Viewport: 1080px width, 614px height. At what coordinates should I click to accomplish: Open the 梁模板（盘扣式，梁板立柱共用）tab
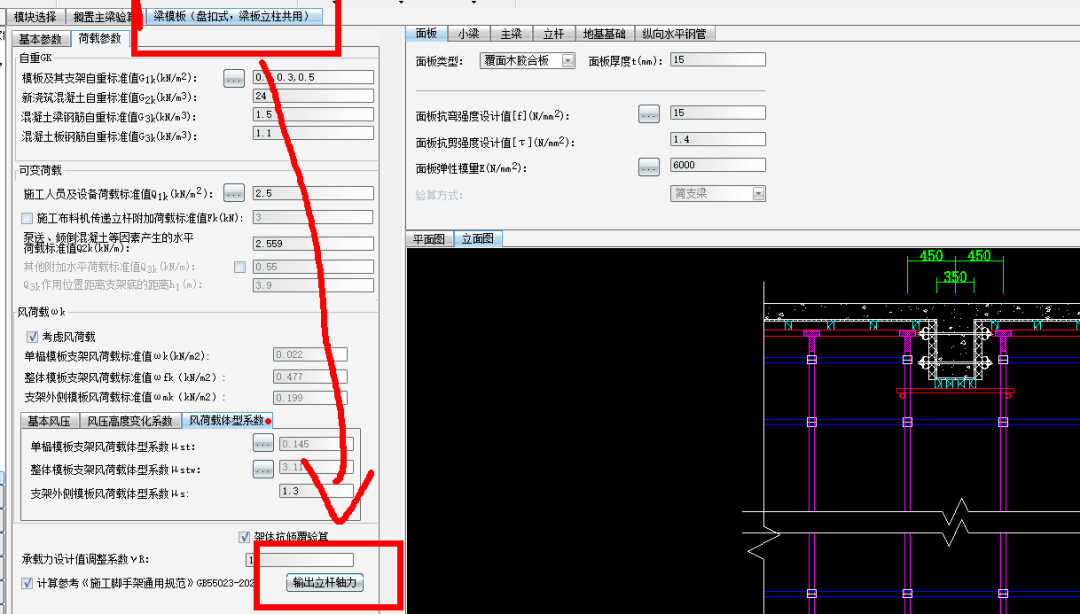click(234, 16)
